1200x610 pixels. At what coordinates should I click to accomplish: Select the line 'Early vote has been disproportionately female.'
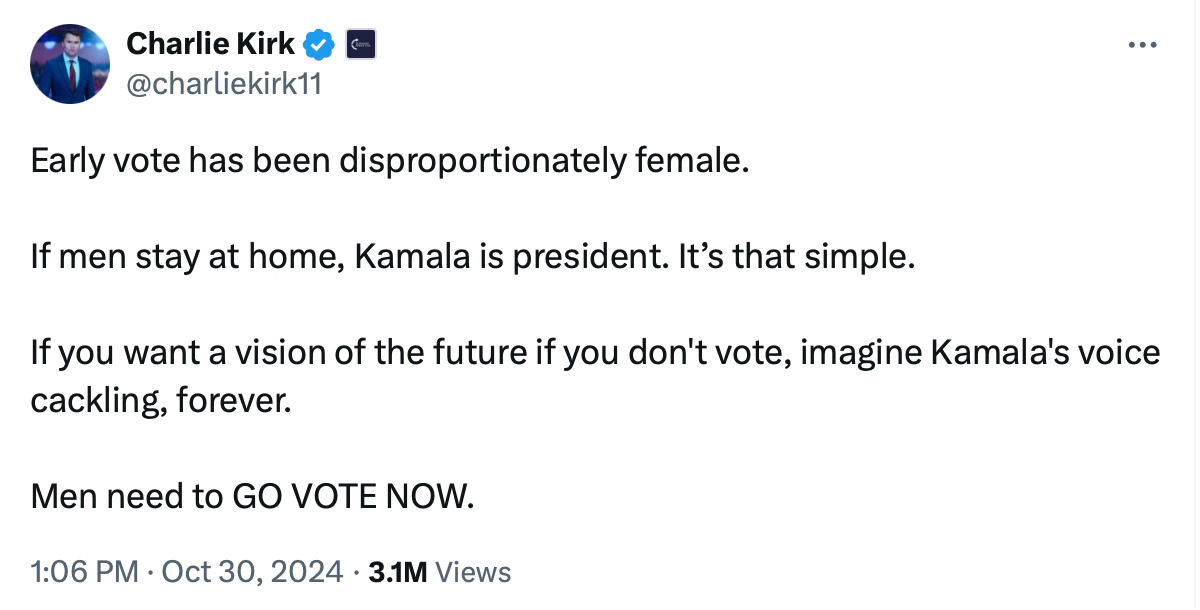pyautogui.click(x=389, y=161)
